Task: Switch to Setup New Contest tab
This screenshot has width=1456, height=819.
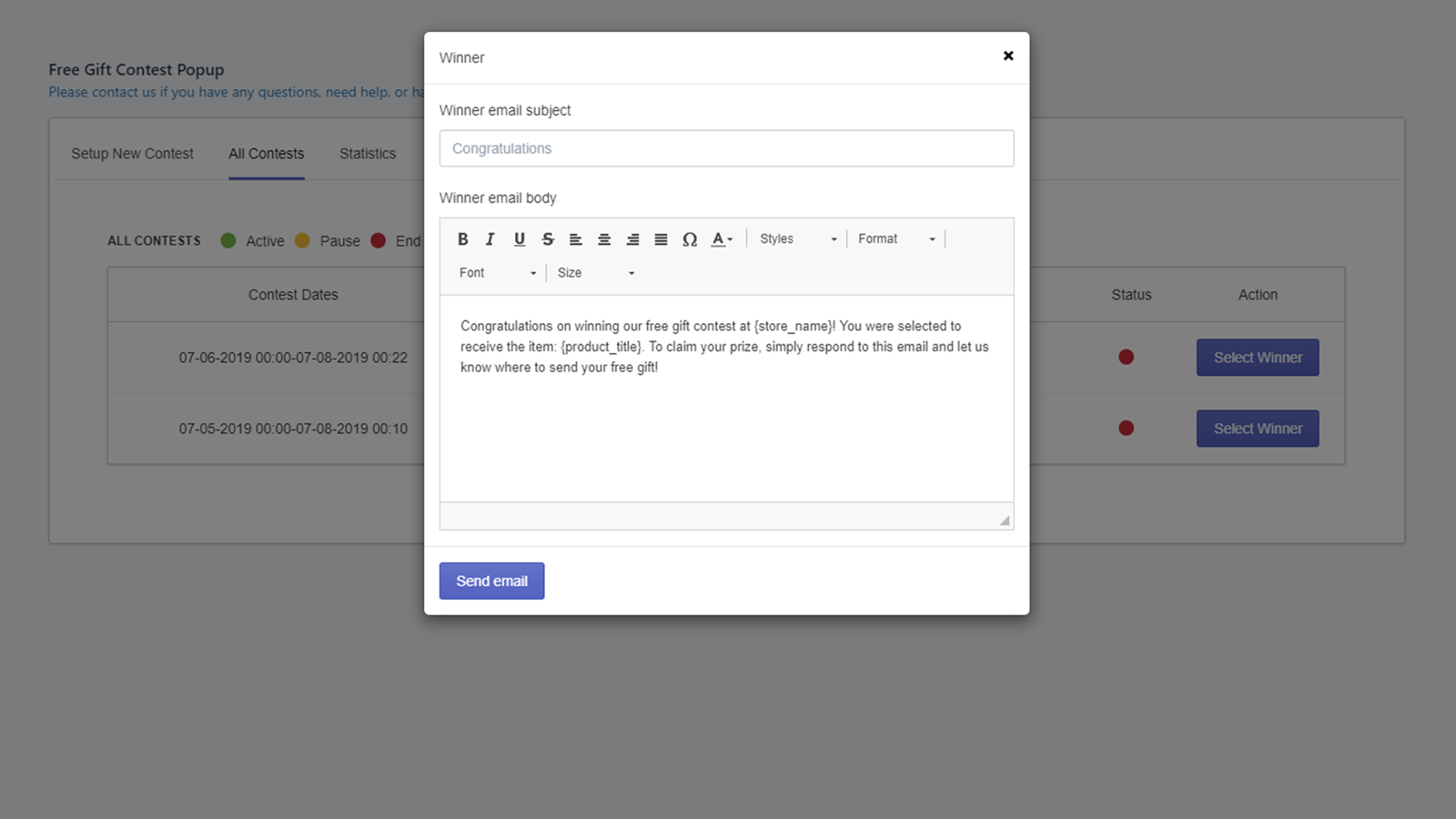Action: pos(132,154)
